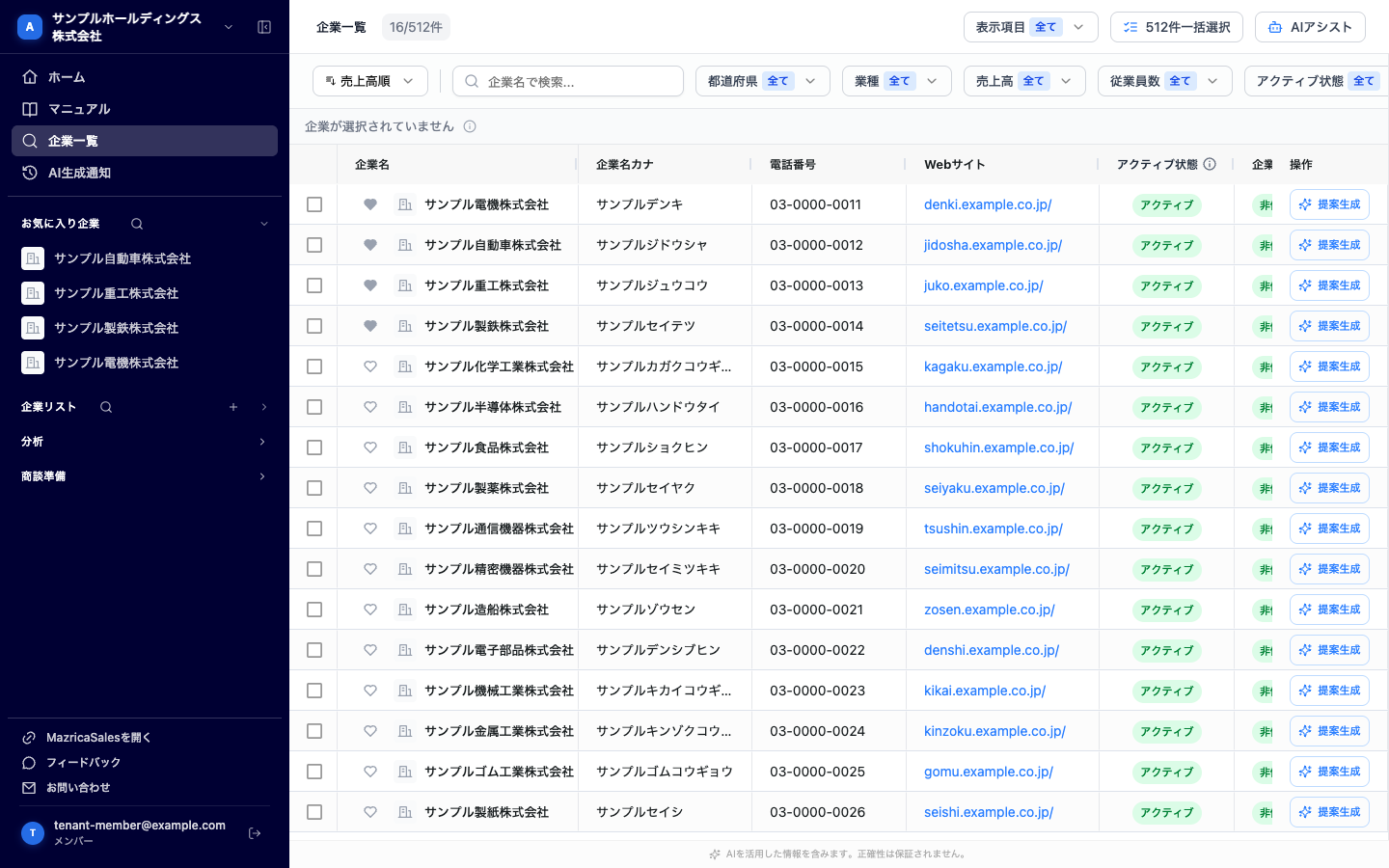
Task: Open the kagaku.example.co.jp/ website link
Action: 993,366
